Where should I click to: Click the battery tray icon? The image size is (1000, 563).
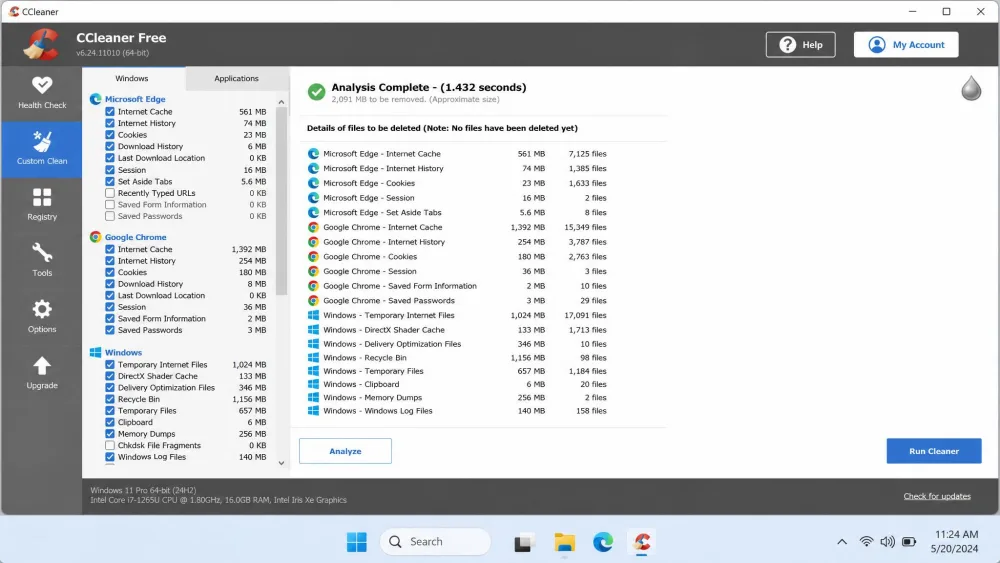[x=909, y=542]
